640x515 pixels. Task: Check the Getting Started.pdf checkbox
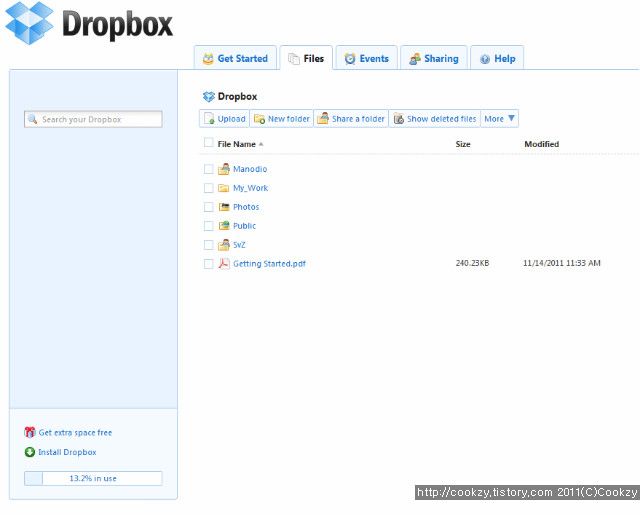click(209, 264)
